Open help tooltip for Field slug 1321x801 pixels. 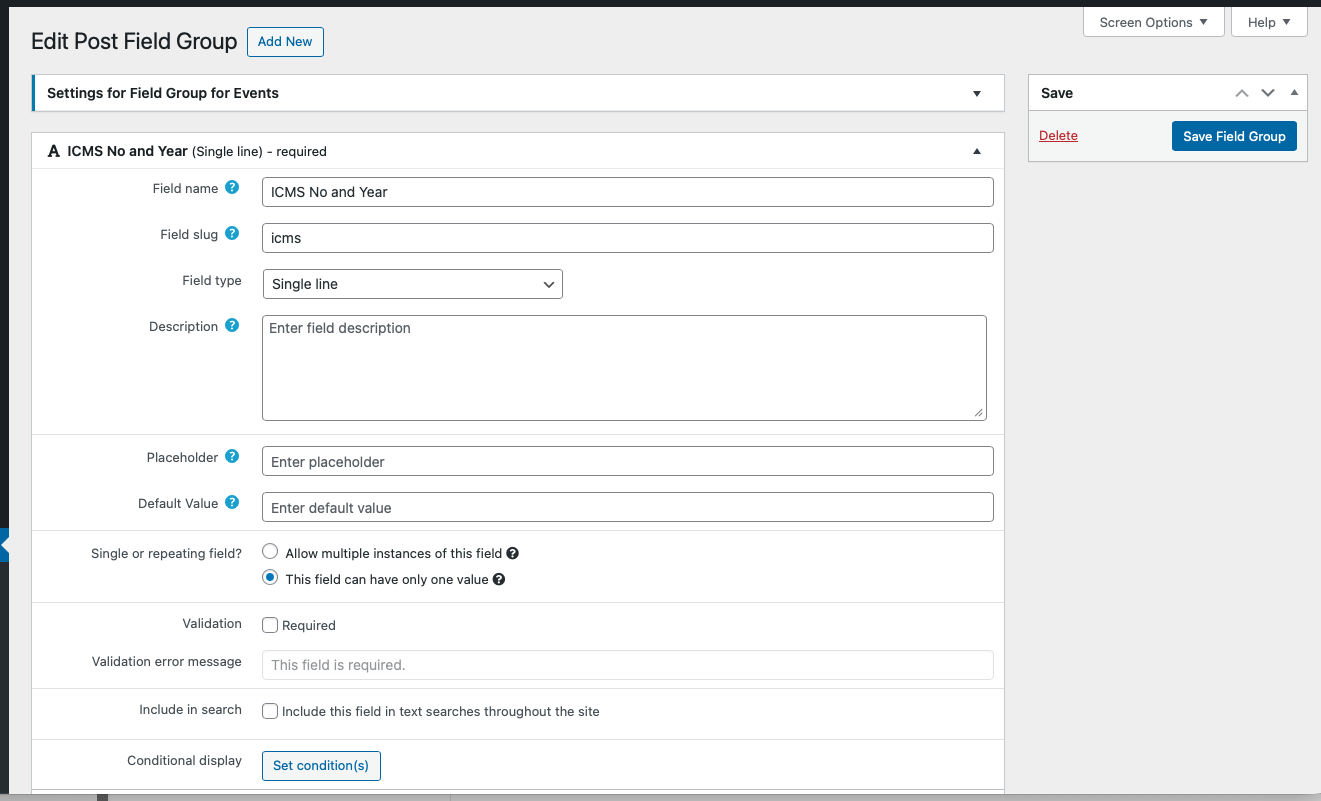pos(232,233)
